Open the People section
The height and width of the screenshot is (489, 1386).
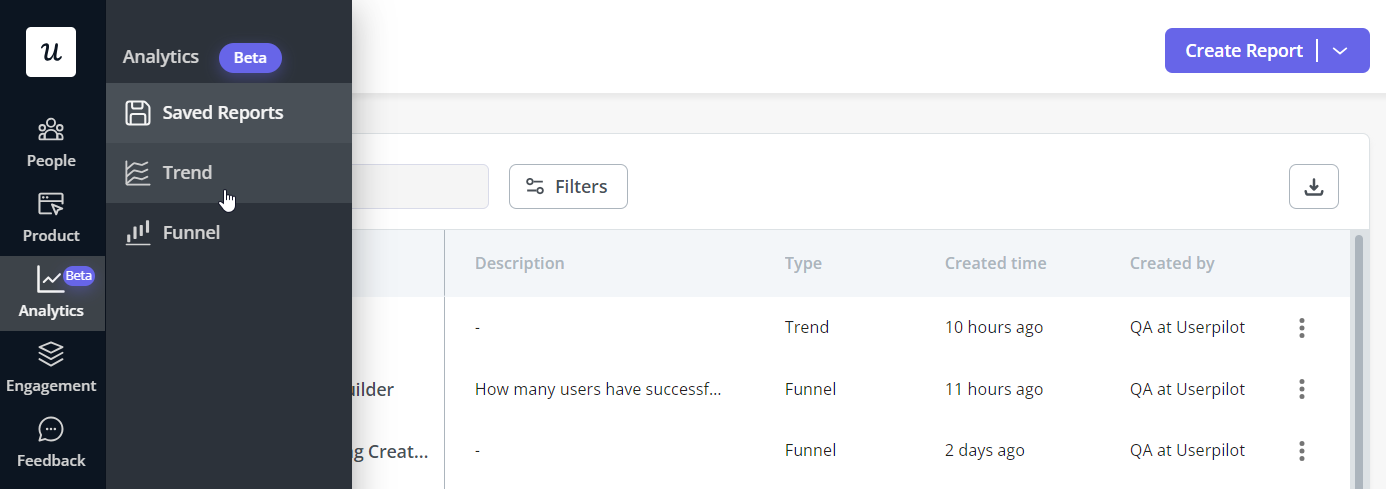coord(51,143)
